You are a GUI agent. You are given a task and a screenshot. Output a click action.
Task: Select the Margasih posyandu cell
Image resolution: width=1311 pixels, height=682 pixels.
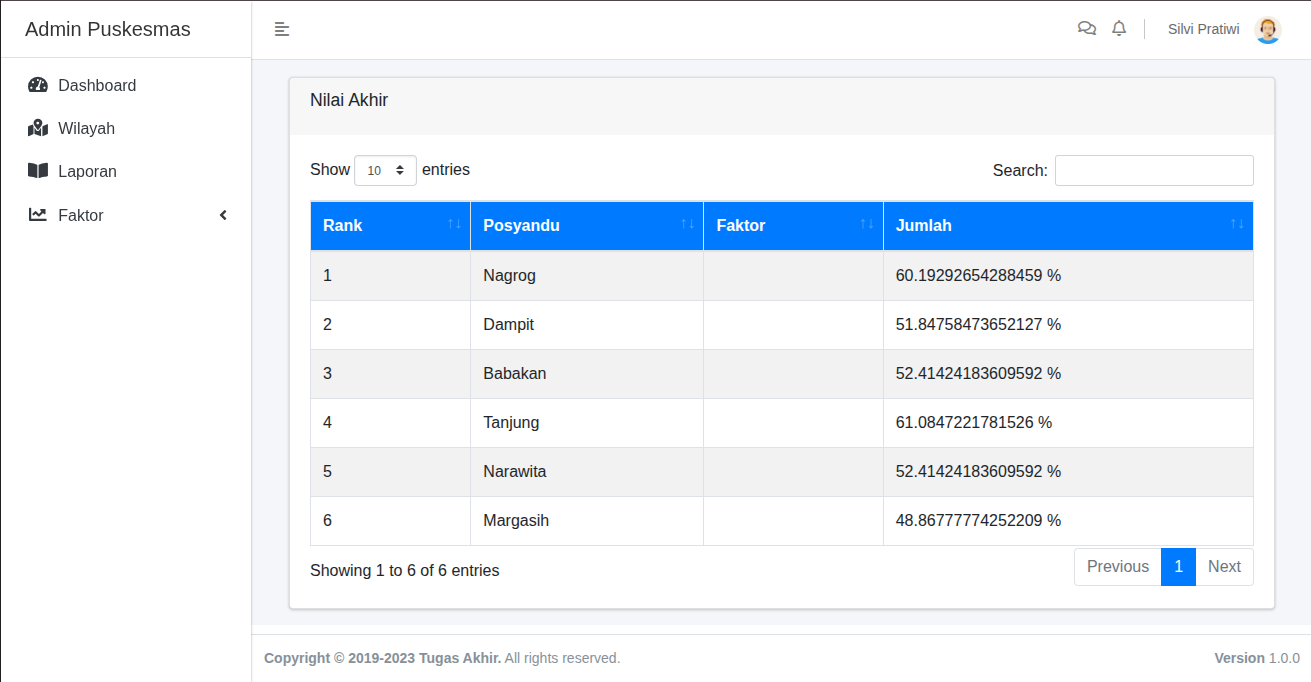click(587, 520)
